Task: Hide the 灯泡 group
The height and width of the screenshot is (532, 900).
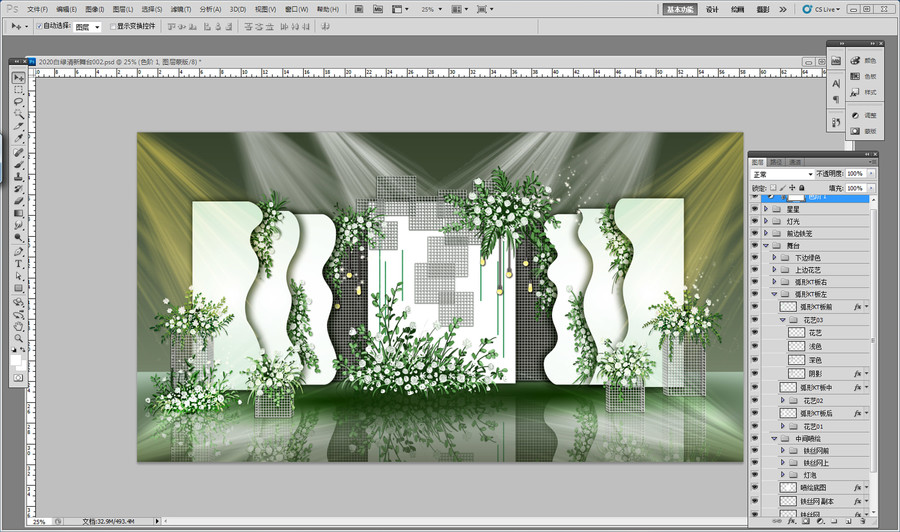Action: (755, 475)
